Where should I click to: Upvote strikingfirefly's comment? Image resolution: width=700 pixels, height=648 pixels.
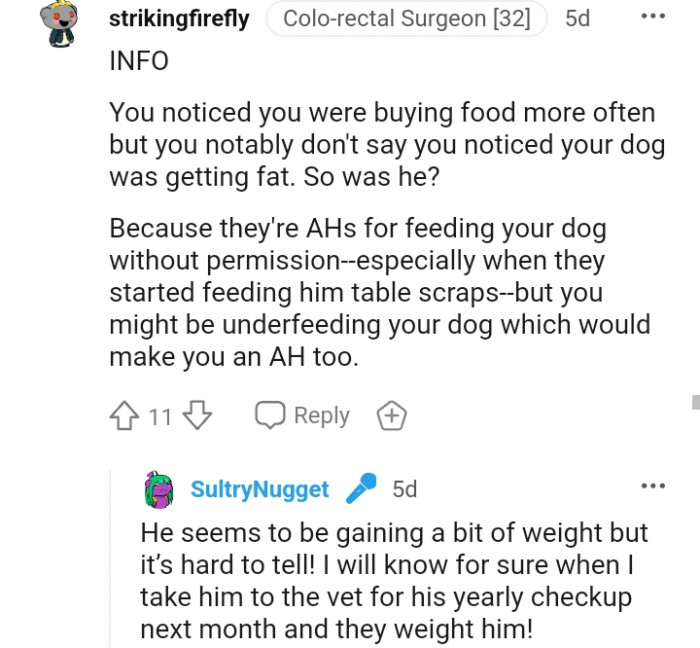pos(125,415)
